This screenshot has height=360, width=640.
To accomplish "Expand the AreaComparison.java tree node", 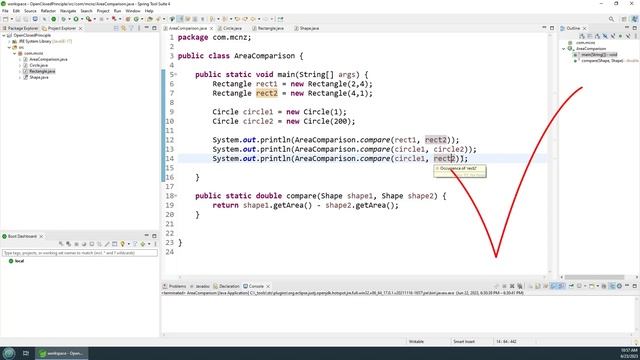I will pyautogui.click(x=20, y=59).
